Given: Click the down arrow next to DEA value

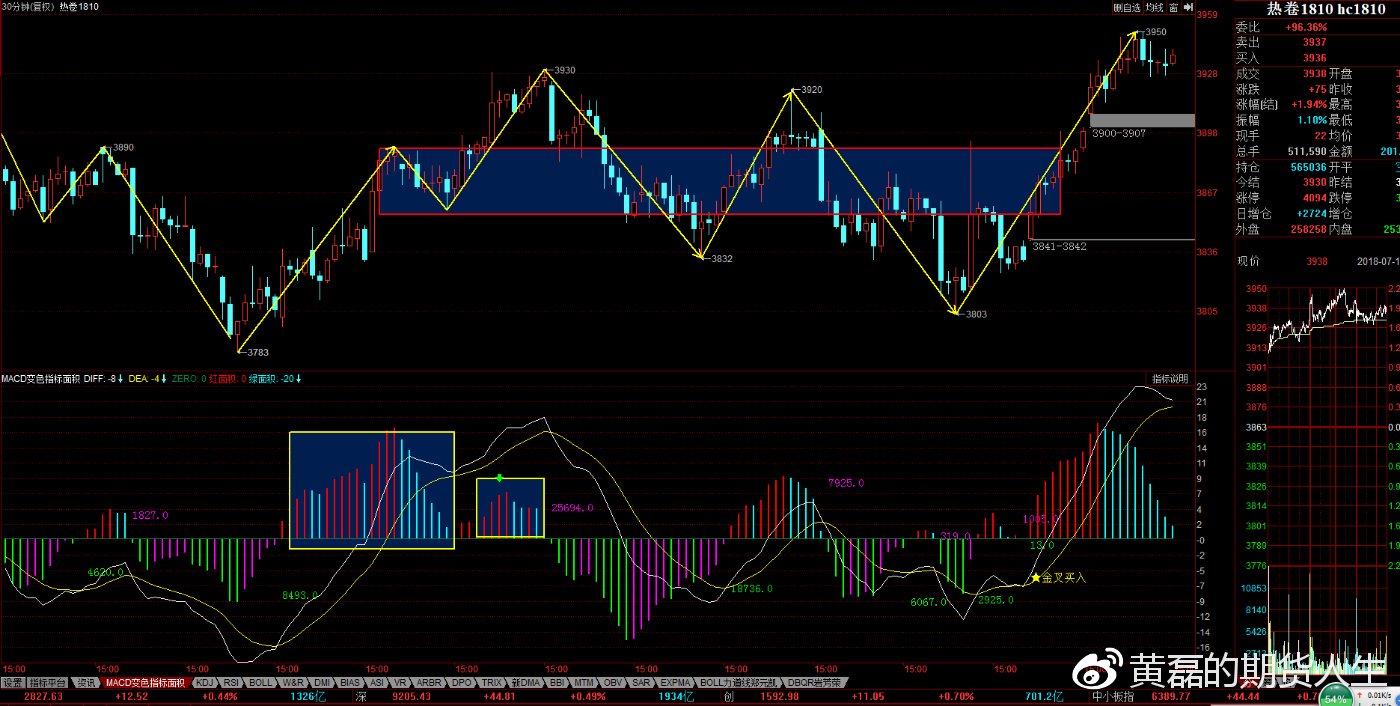Looking at the screenshot, I should point(164,379).
